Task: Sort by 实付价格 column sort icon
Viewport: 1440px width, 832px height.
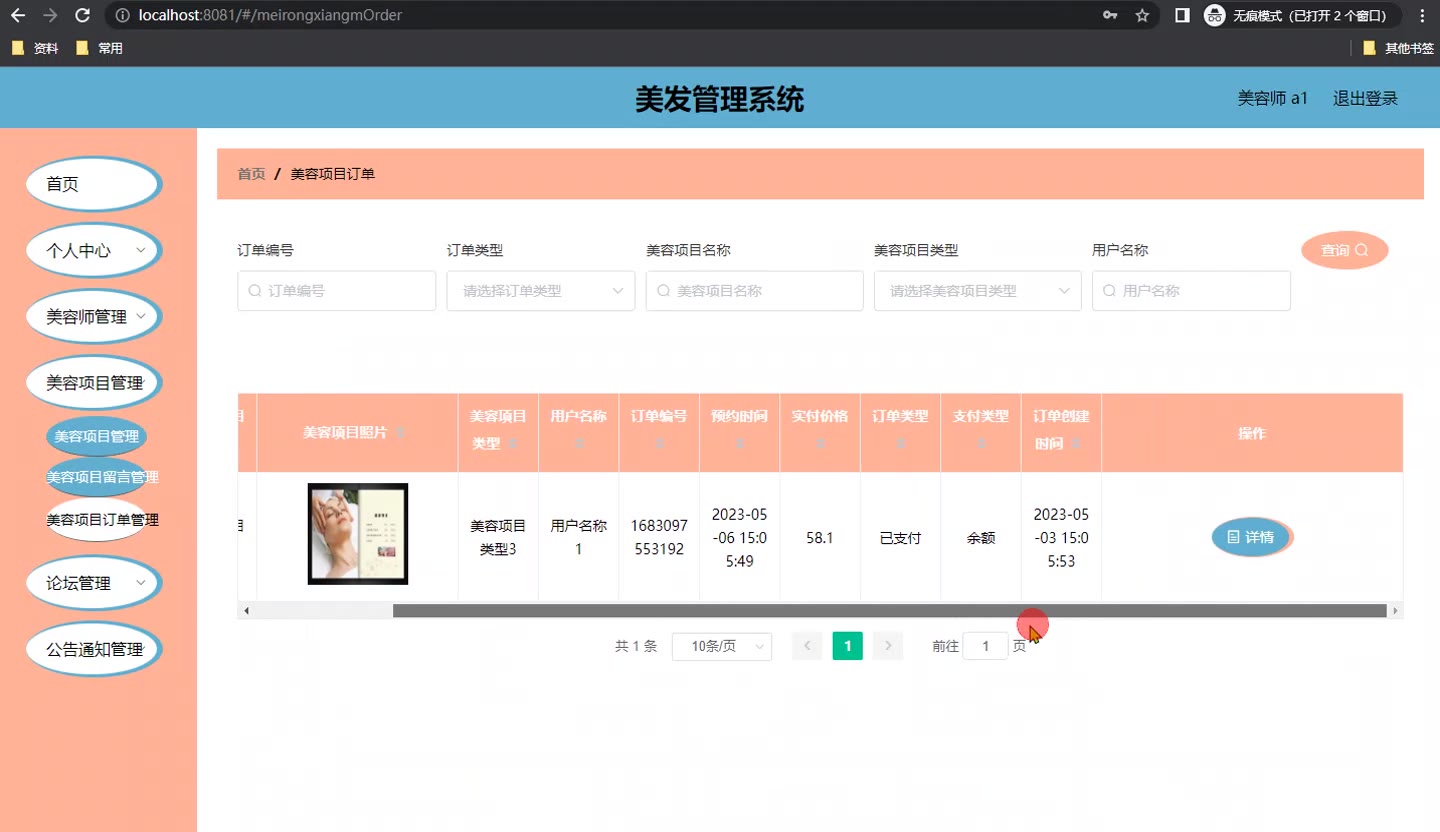Action: [x=820, y=442]
